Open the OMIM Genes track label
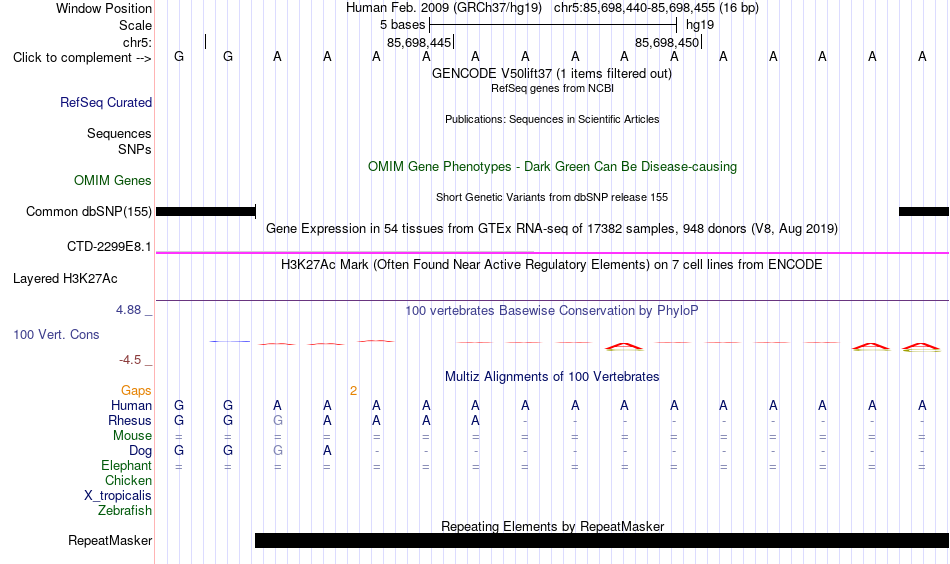The height and width of the screenshot is (564, 950). [113, 181]
